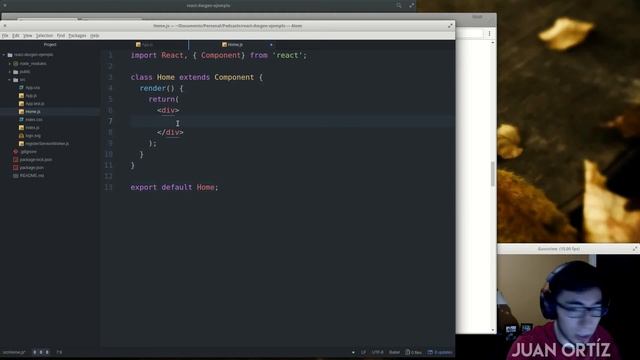Click the logo.svg file icon
This screenshot has width=640, height=360.
point(21,136)
